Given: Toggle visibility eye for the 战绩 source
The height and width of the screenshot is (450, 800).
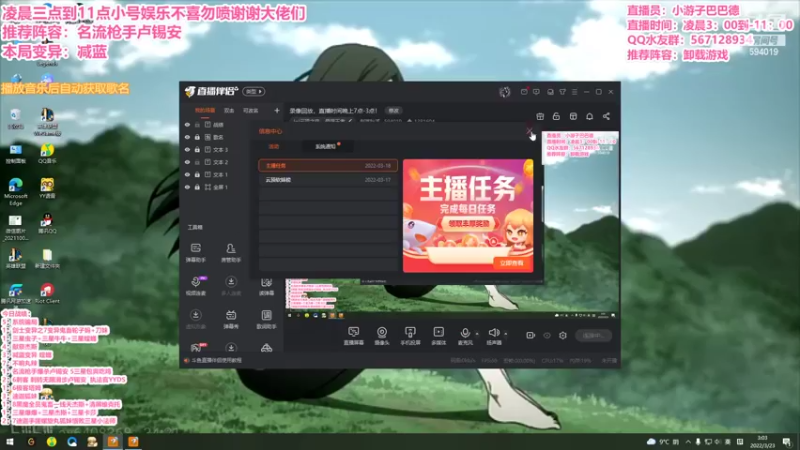Looking at the screenshot, I should tap(187, 124).
